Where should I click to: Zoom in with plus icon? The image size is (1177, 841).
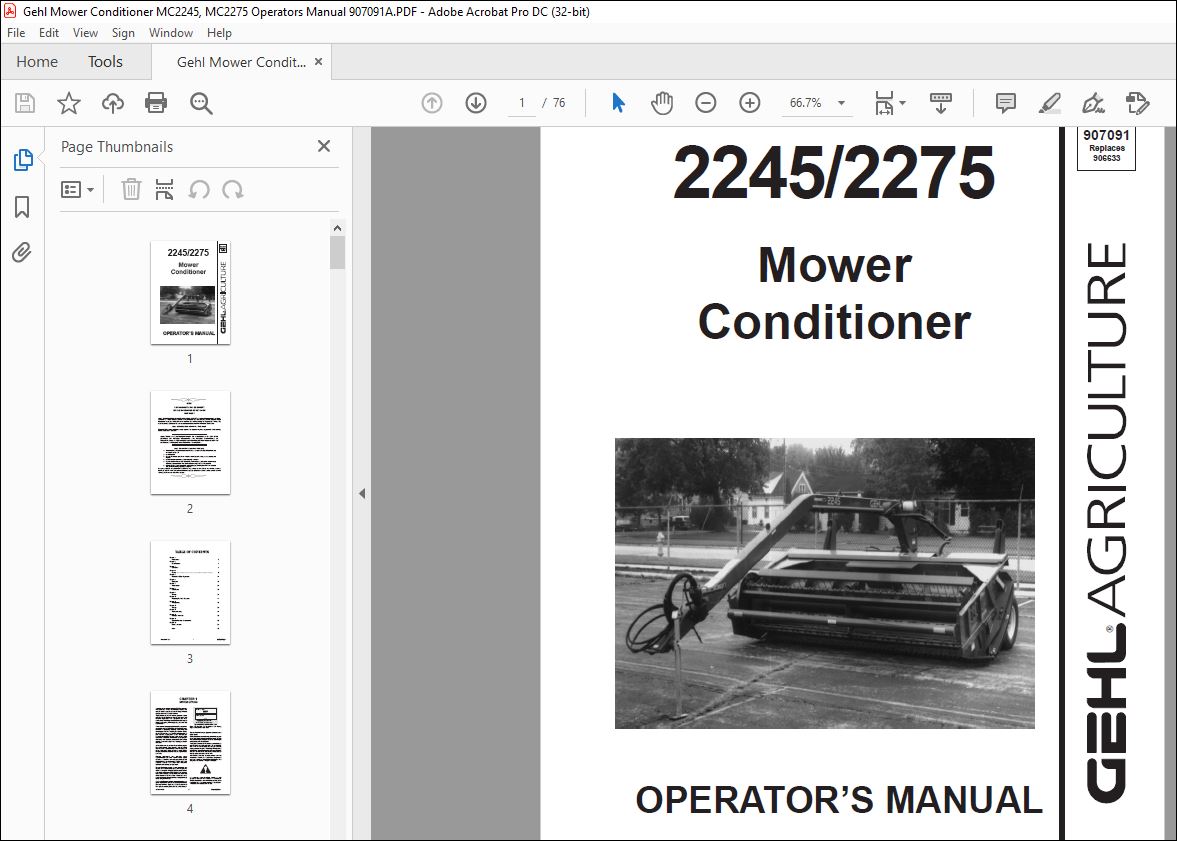tap(750, 103)
